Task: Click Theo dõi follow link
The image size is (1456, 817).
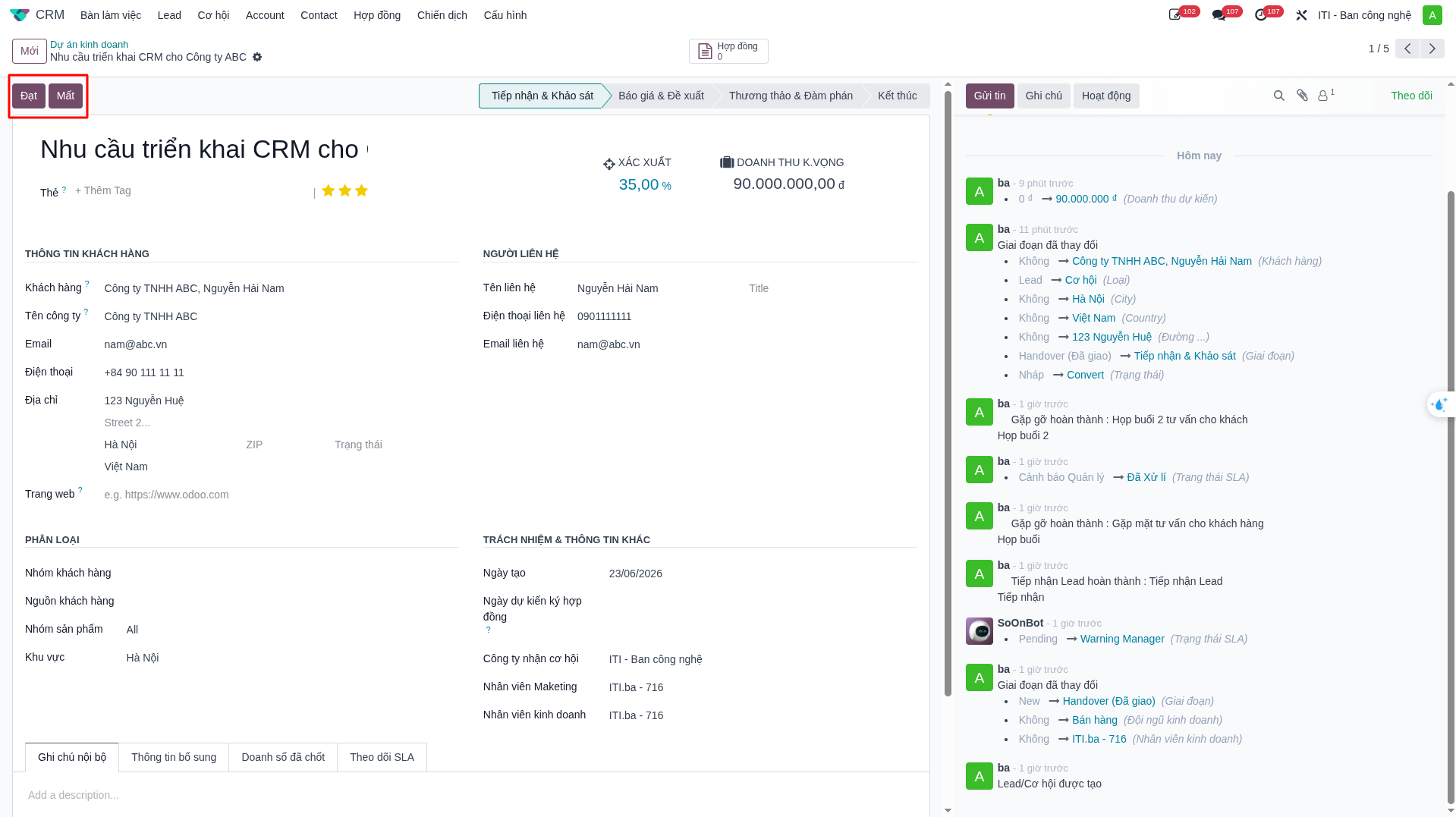Action: pos(1411,96)
